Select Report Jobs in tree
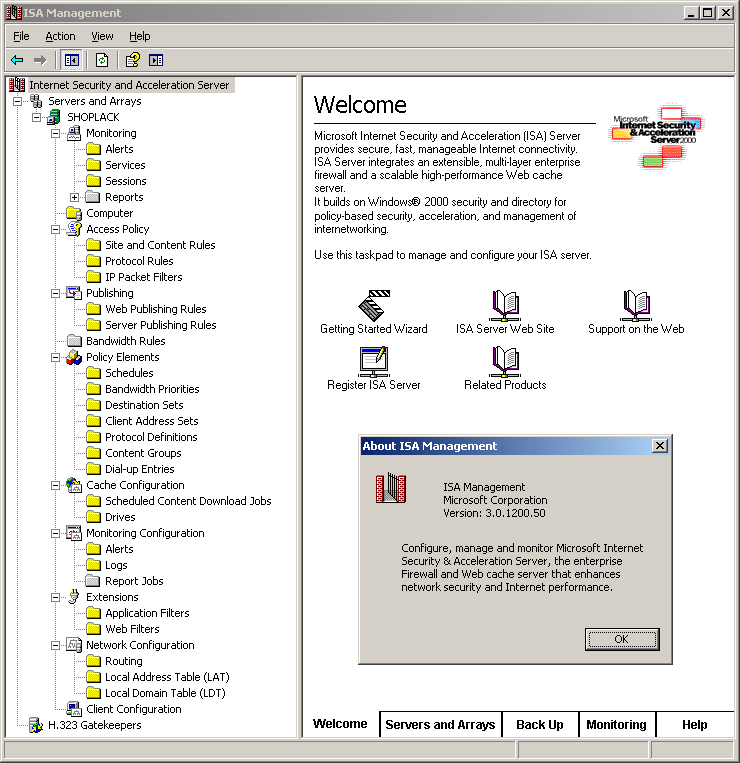The width and height of the screenshot is (740, 763). pyautogui.click(x=134, y=581)
